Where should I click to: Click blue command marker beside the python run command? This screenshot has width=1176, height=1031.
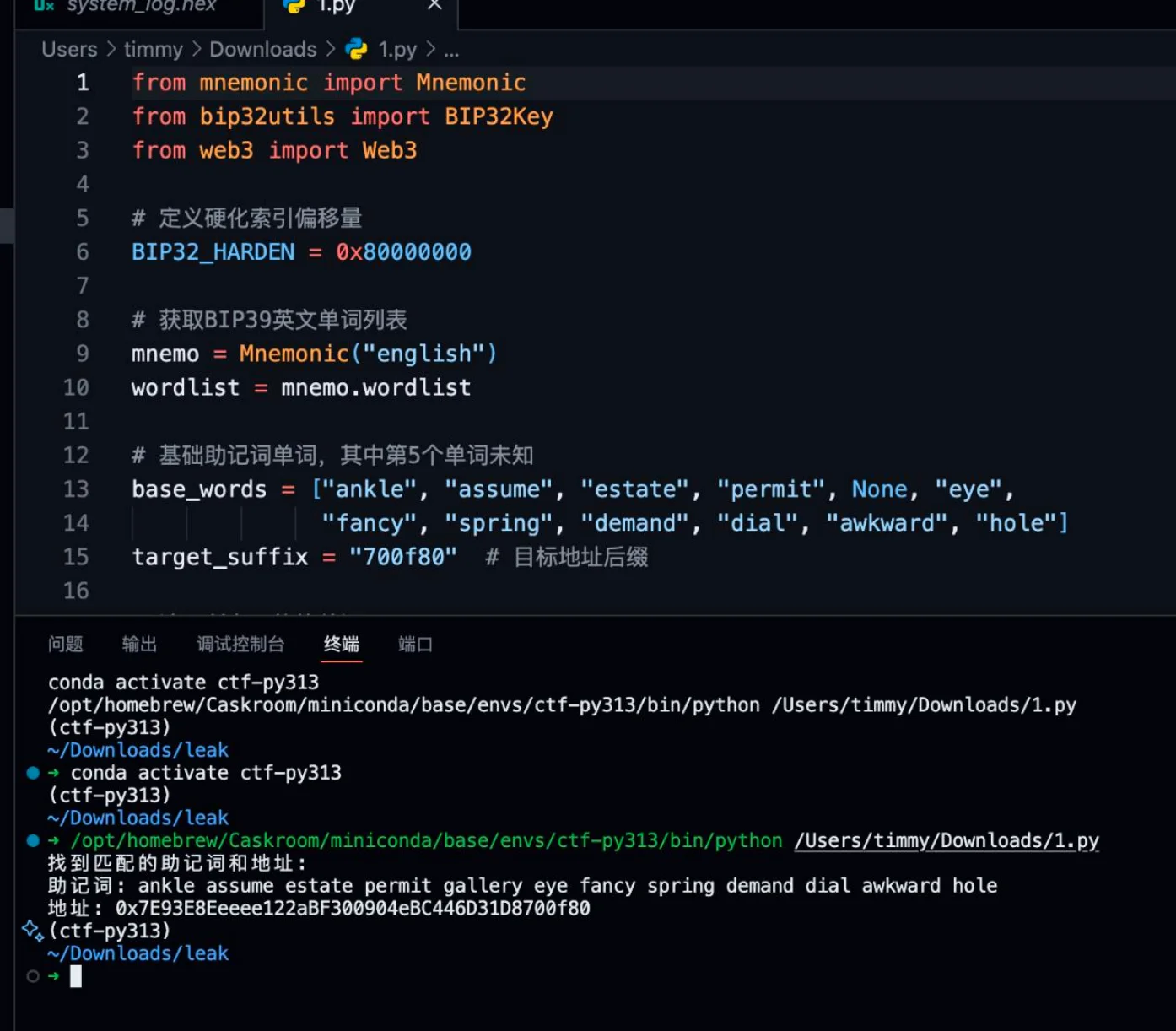[33, 840]
